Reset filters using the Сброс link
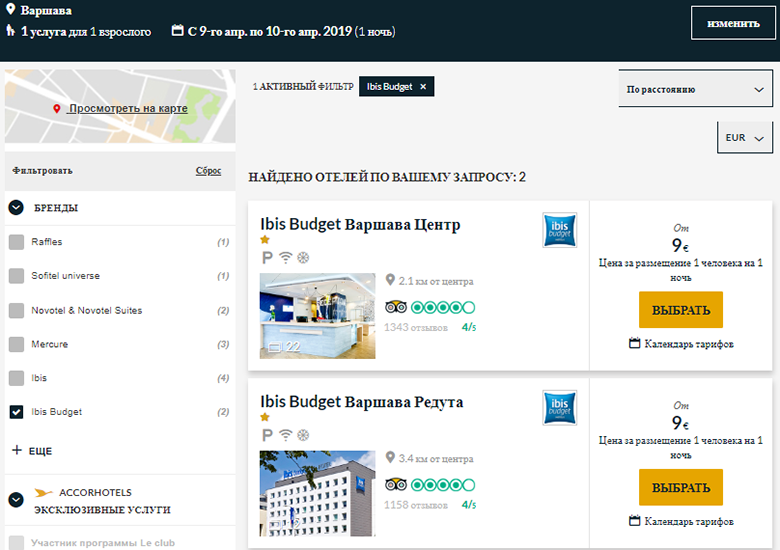This screenshot has width=780, height=550. [x=208, y=171]
